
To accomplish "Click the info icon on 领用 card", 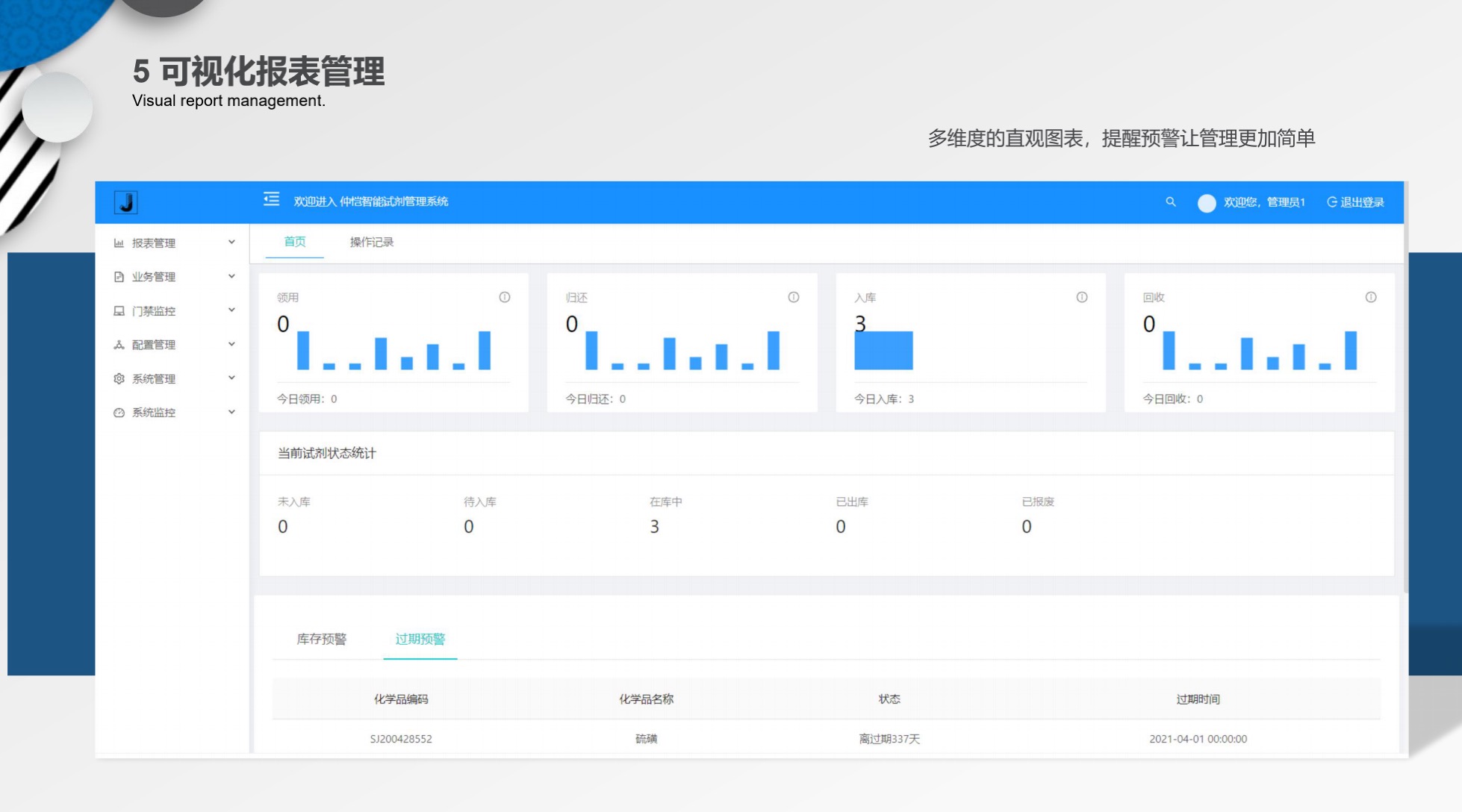I will coord(505,297).
